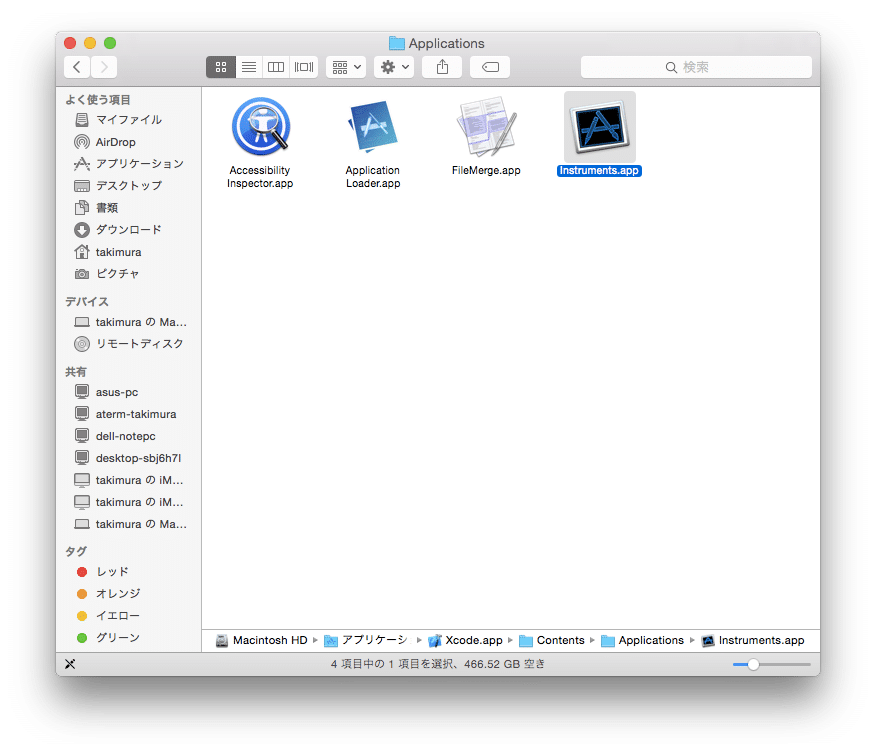Image resolution: width=876 pixels, height=756 pixels.
Task: Click the status text showing 466.52 GB free
Action: coord(437,664)
